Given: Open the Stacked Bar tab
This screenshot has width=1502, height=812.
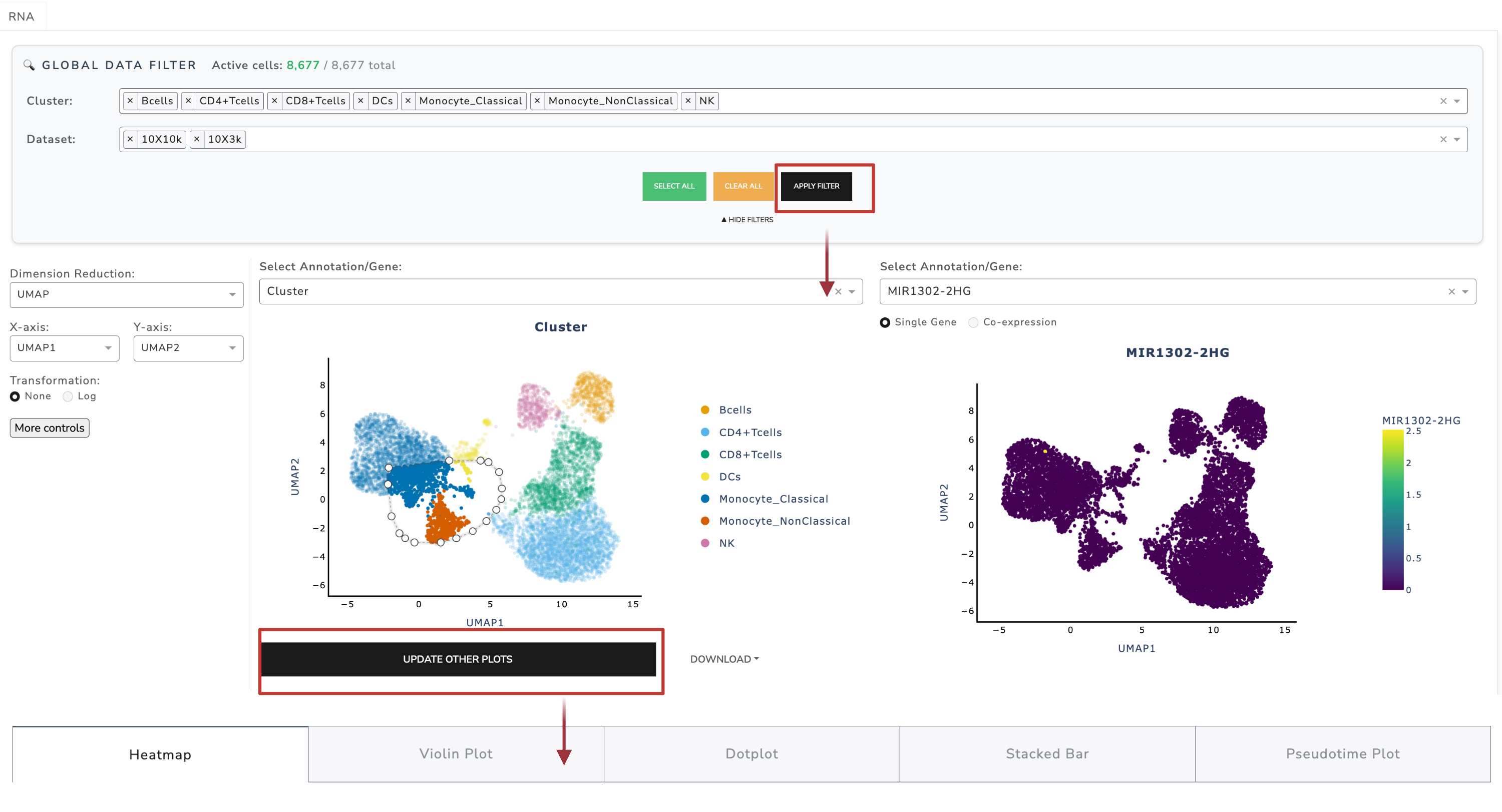Looking at the screenshot, I should (1046, 754).
